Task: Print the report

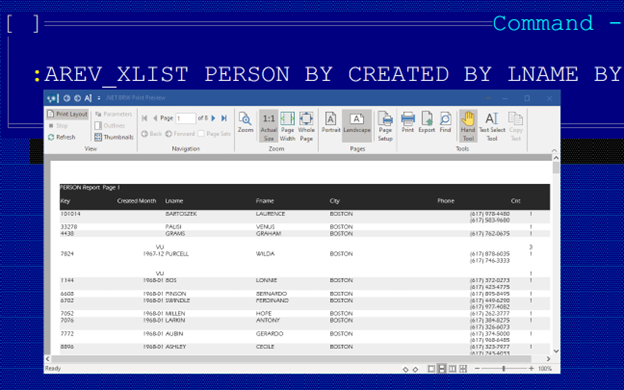Action: coord(408,123)
